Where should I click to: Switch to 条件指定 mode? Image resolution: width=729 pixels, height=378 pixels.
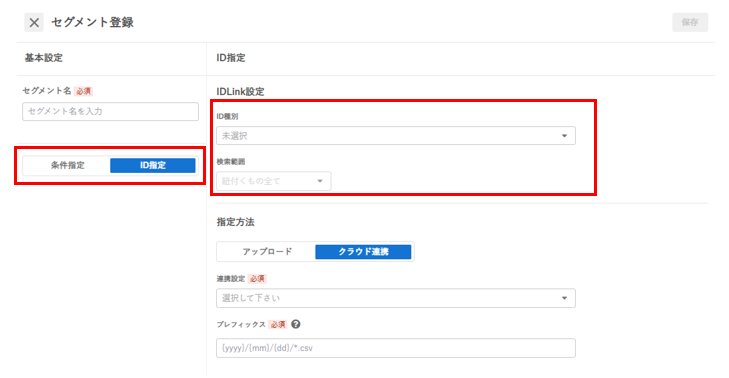pos(67,166)
